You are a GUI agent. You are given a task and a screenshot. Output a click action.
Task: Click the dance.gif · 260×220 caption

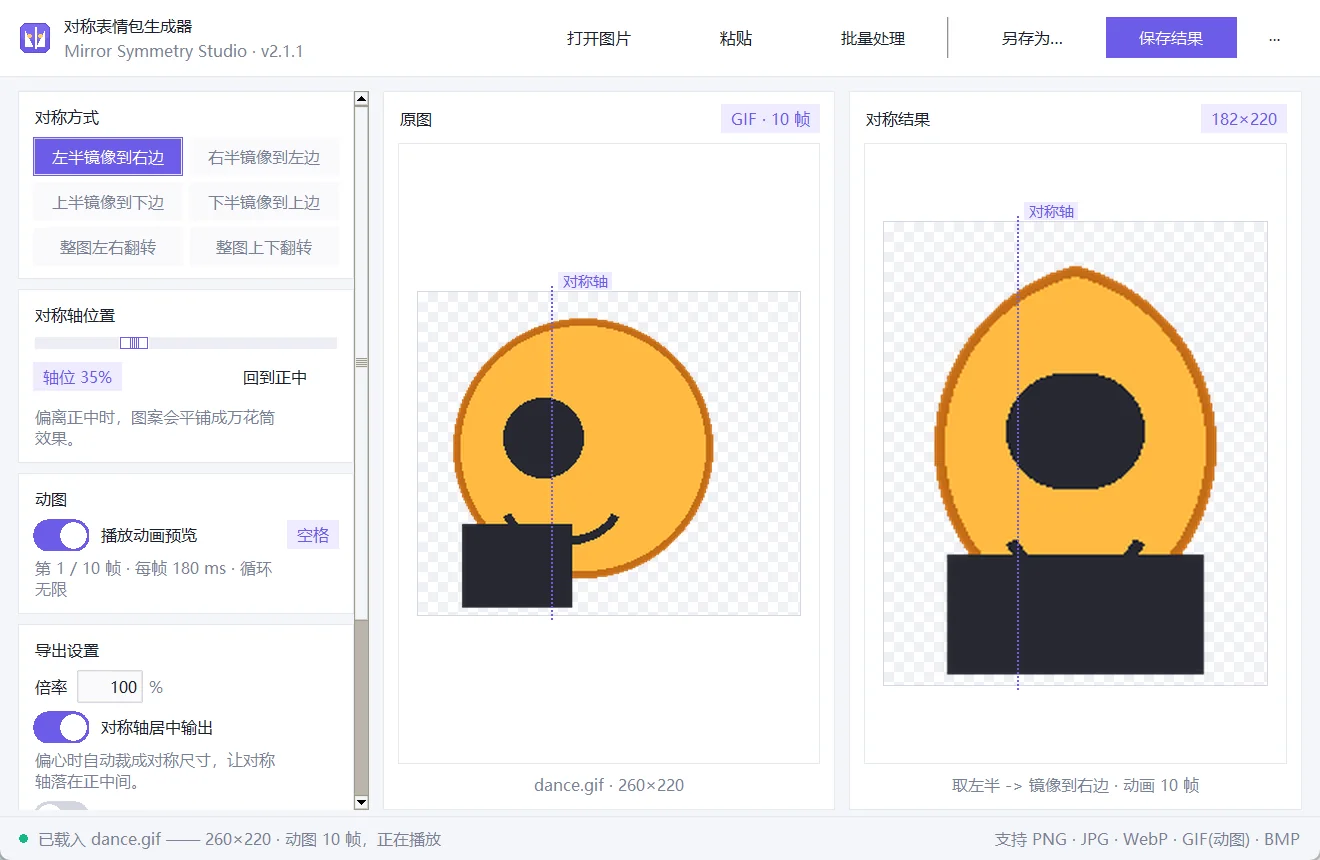[609, 785]
